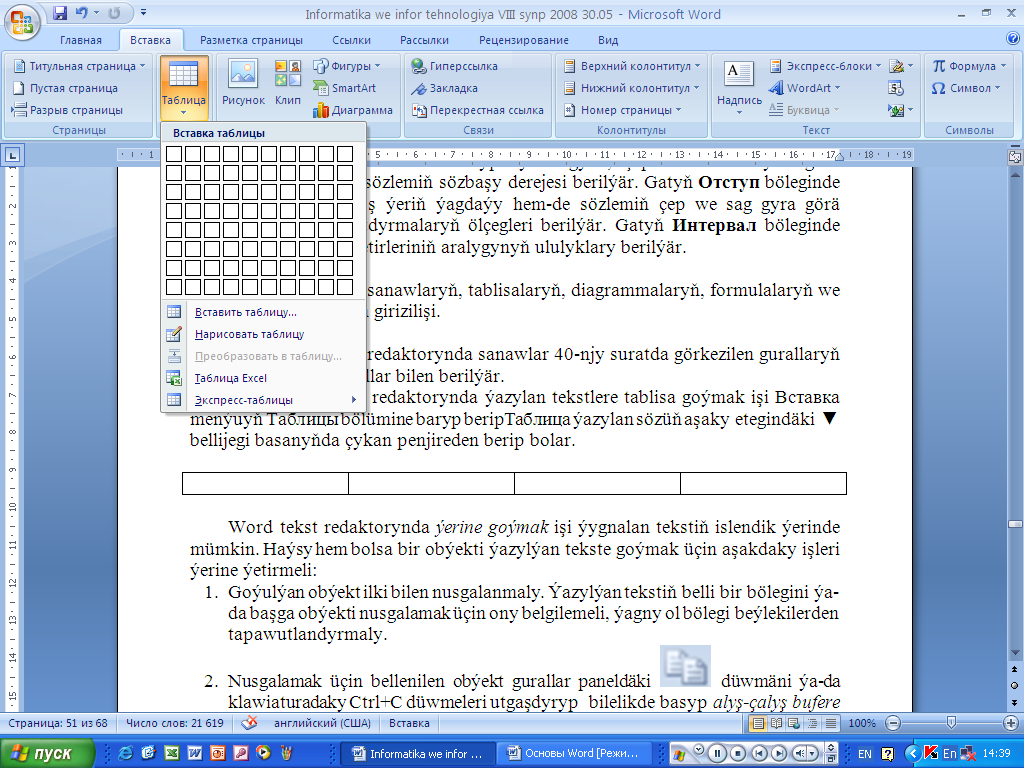Undo the last action
This screenshot has height=768, width=1024.
tap(82, 13)
